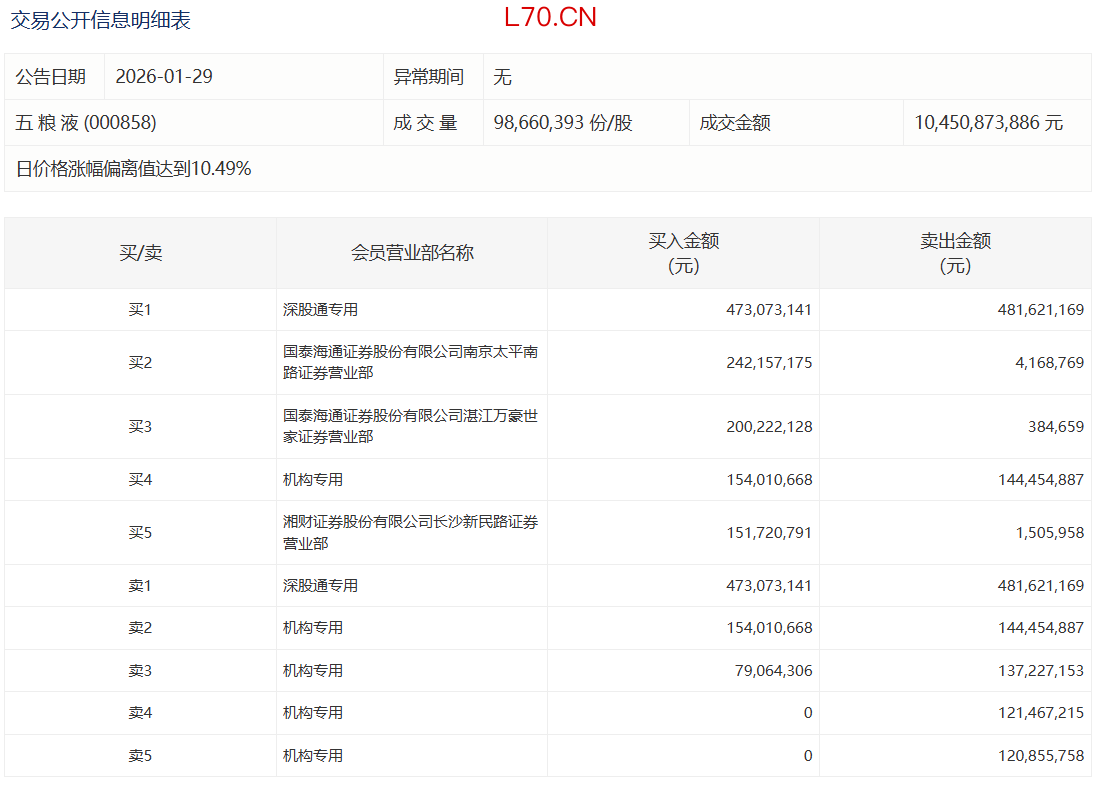Open the 国泰海通证券 湛江万豪世家 branch name
Screen dimensions: 1101x794
coord(410,426)
